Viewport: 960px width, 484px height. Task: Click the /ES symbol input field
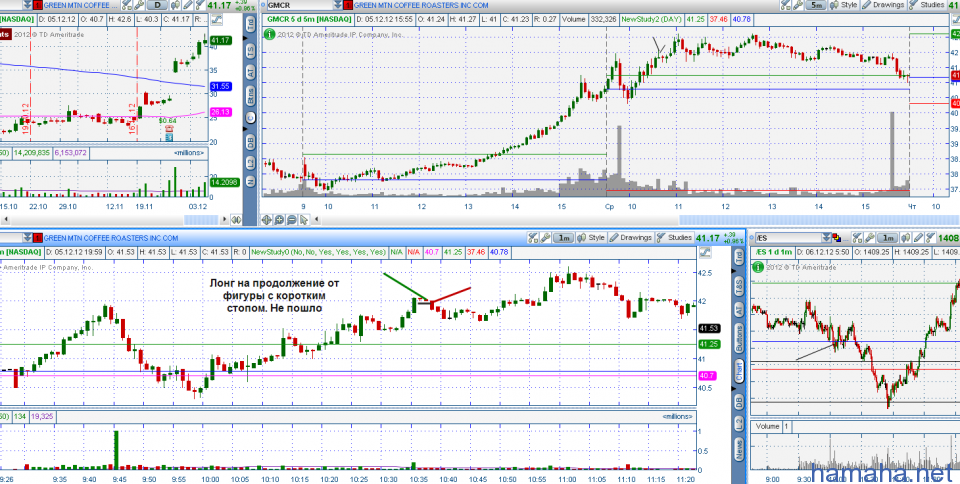789,238
